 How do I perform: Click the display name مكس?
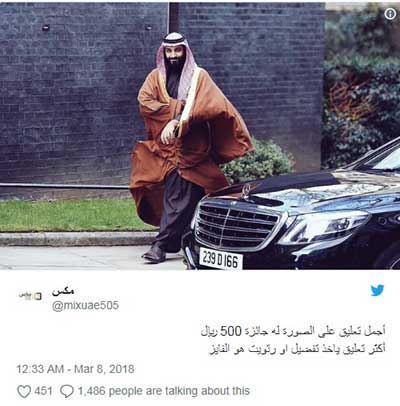(63, 291)
